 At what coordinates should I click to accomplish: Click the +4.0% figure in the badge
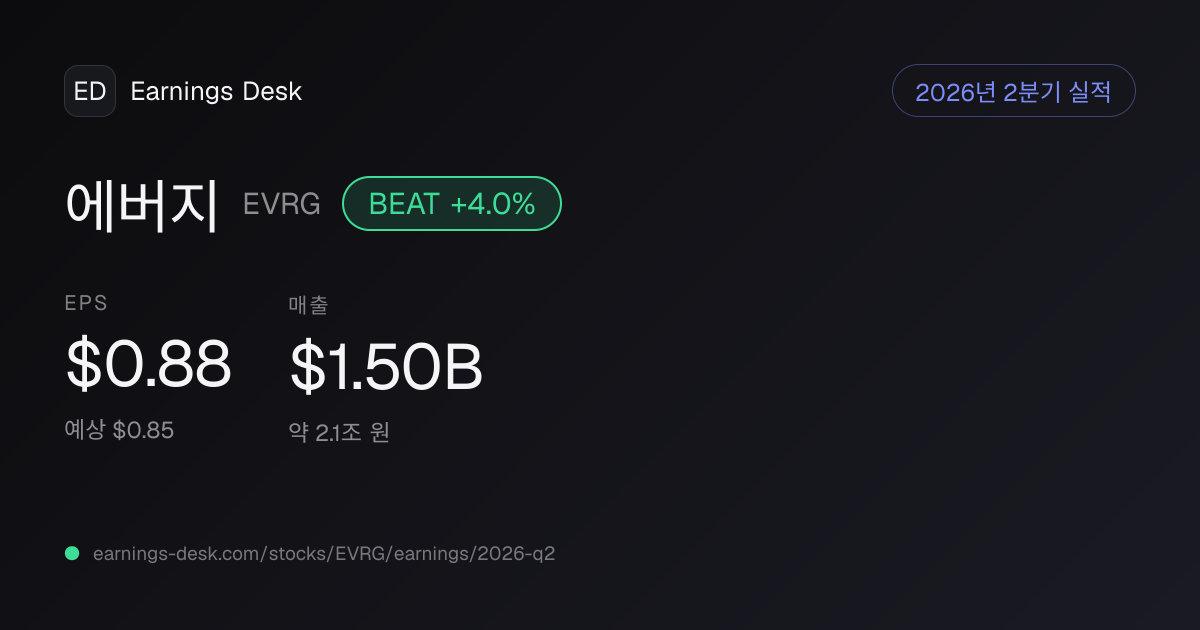tap(493, 204)
